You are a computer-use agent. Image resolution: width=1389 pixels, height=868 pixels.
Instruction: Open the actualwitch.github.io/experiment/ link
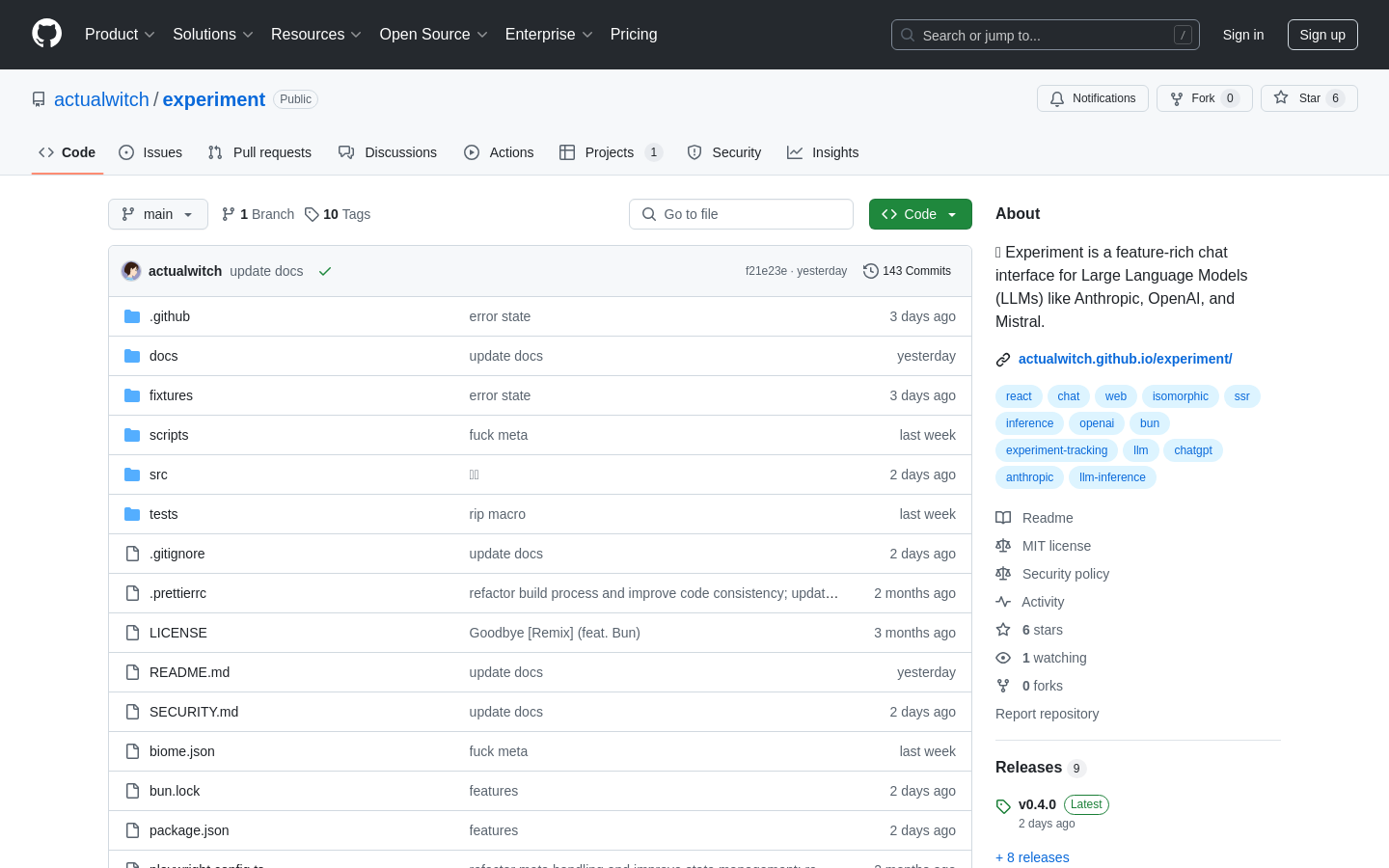click(x=1126, y=359)
